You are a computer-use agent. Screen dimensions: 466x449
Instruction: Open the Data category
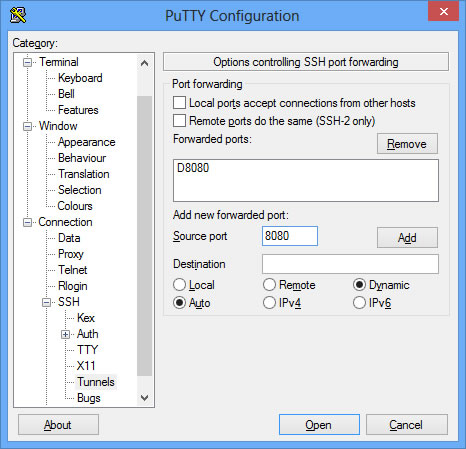tap(69, 238)
